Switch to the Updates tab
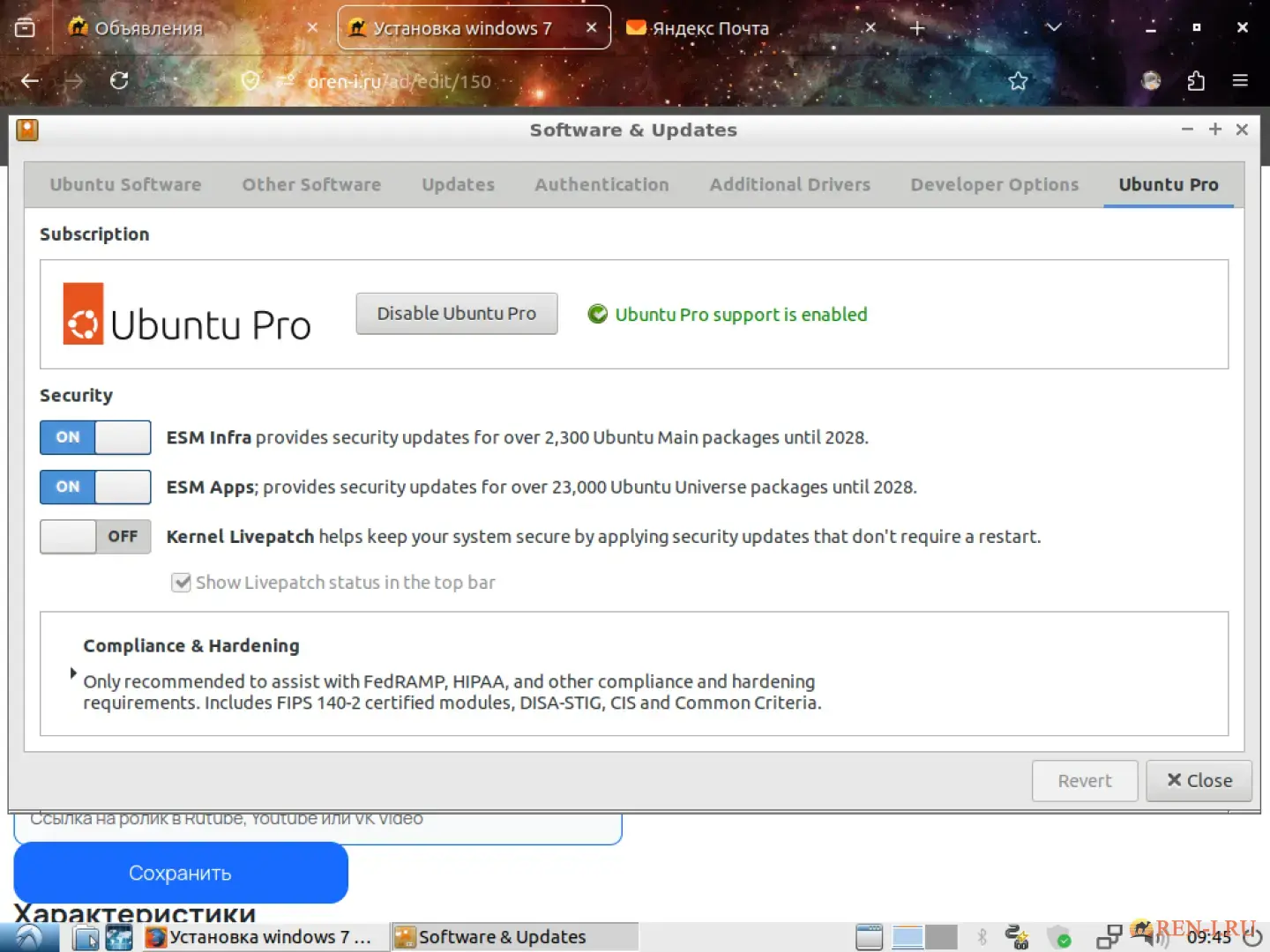The height and width of the screenshot is (952, 1270). point(458,185)
